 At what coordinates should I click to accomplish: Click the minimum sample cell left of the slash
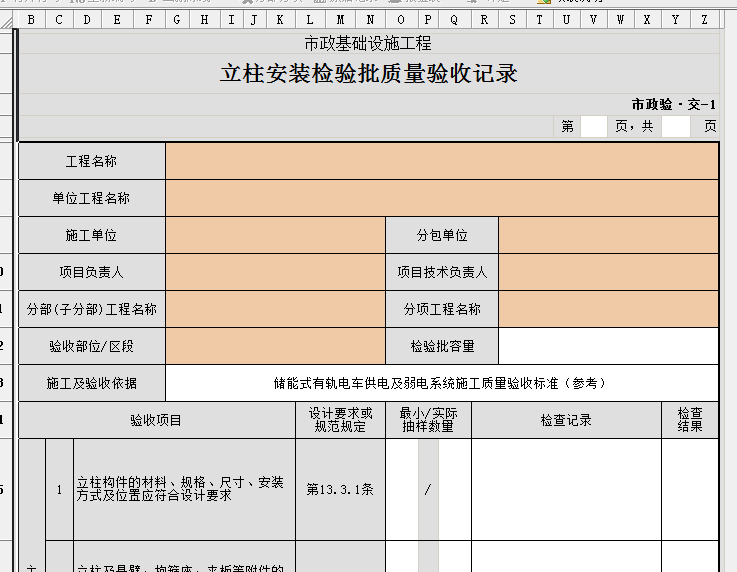coord(402,489)
